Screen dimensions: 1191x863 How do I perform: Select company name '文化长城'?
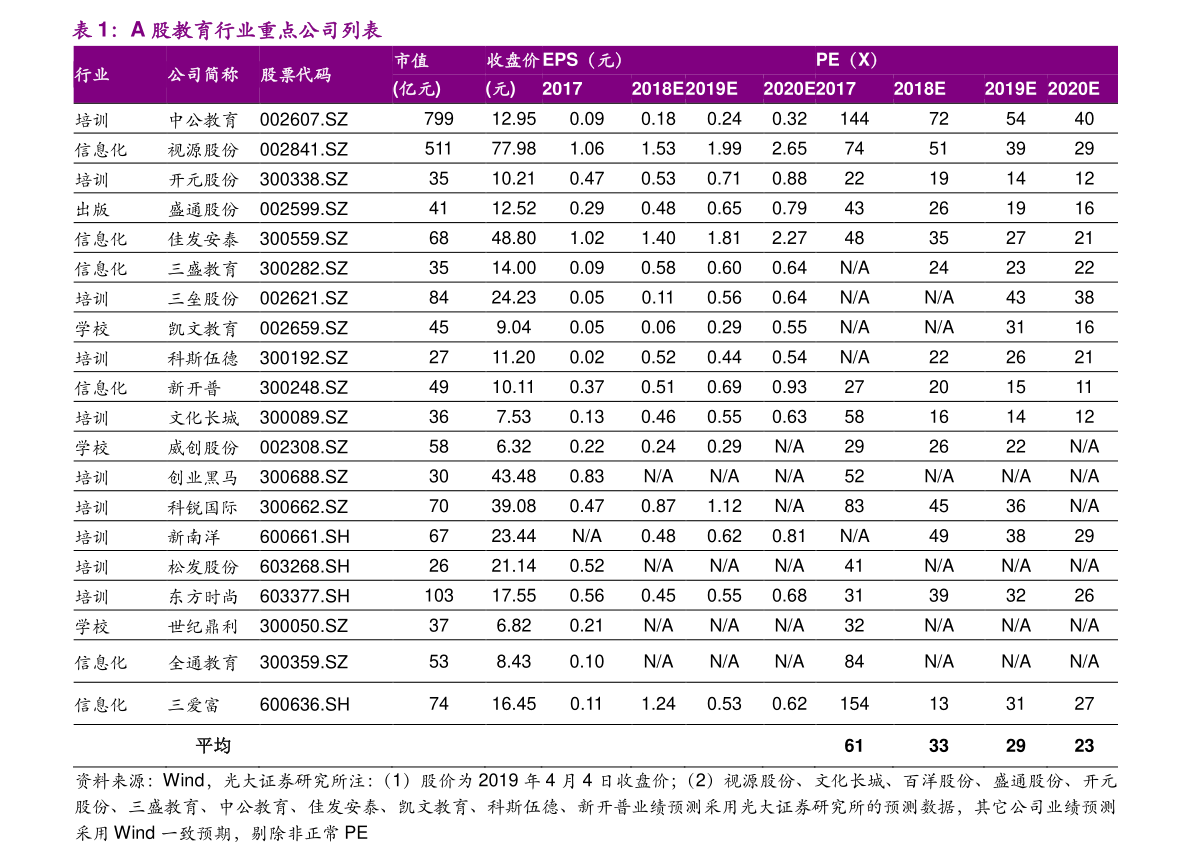point(203,418)
